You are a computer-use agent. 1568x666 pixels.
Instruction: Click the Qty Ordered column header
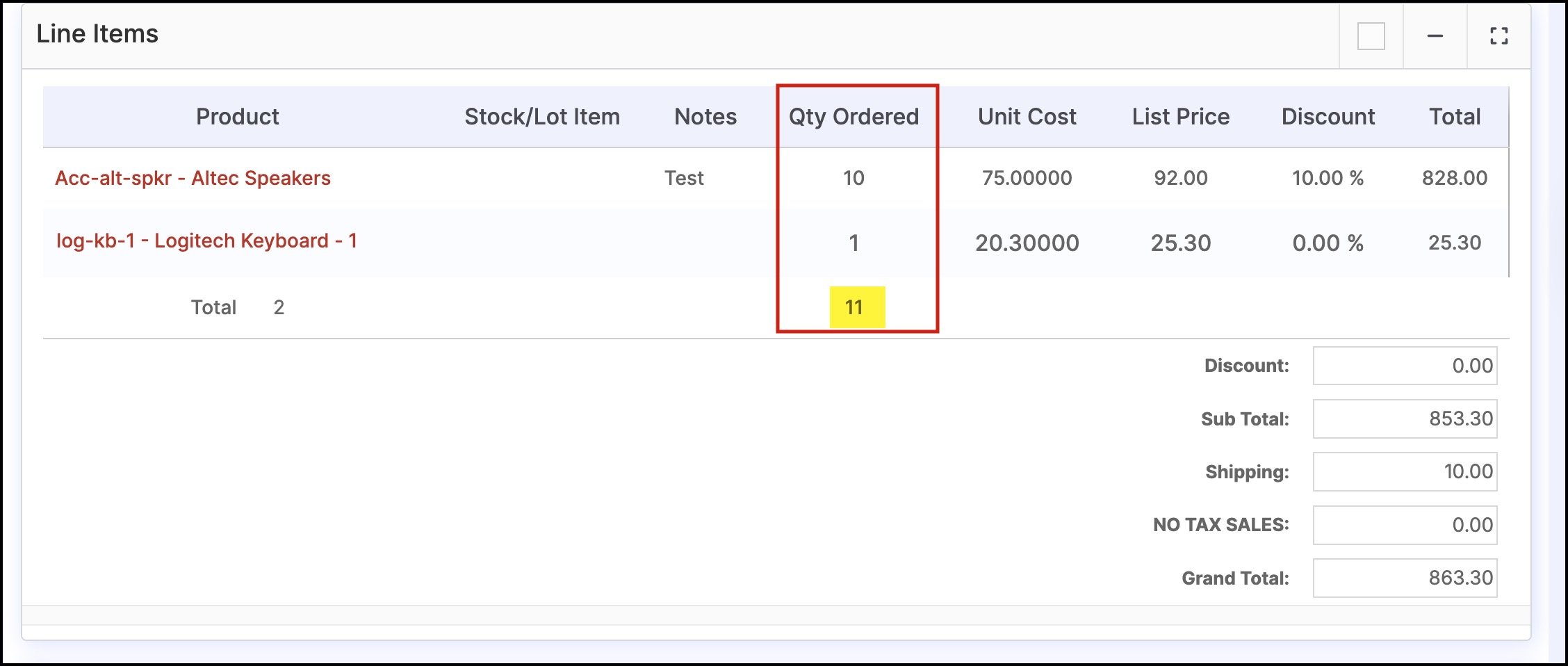click(854, 117)
